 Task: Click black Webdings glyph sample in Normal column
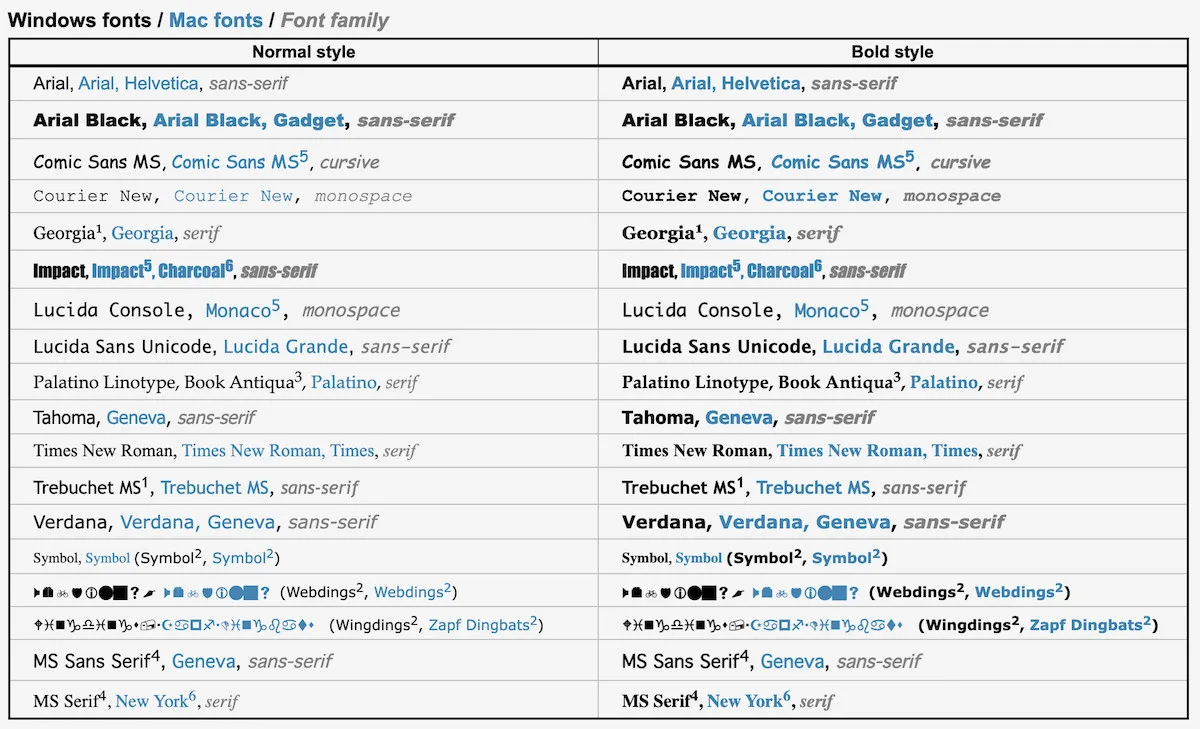point(95,592)
